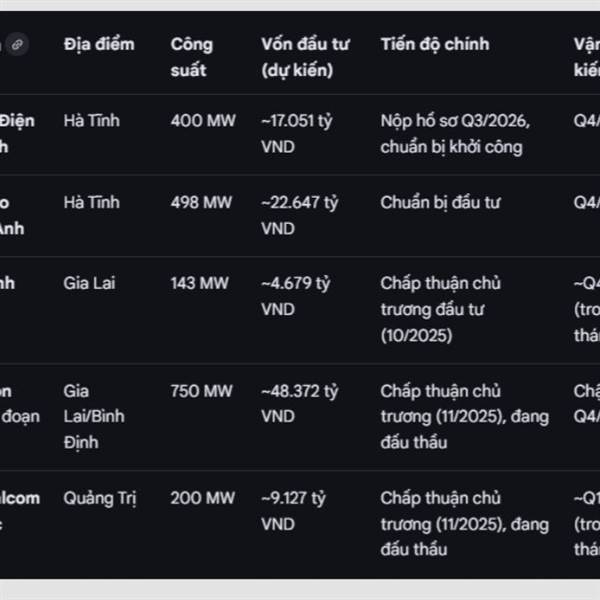
Task: Select the ~48.372 tỷ VND cell
Action: coord(299,404)
